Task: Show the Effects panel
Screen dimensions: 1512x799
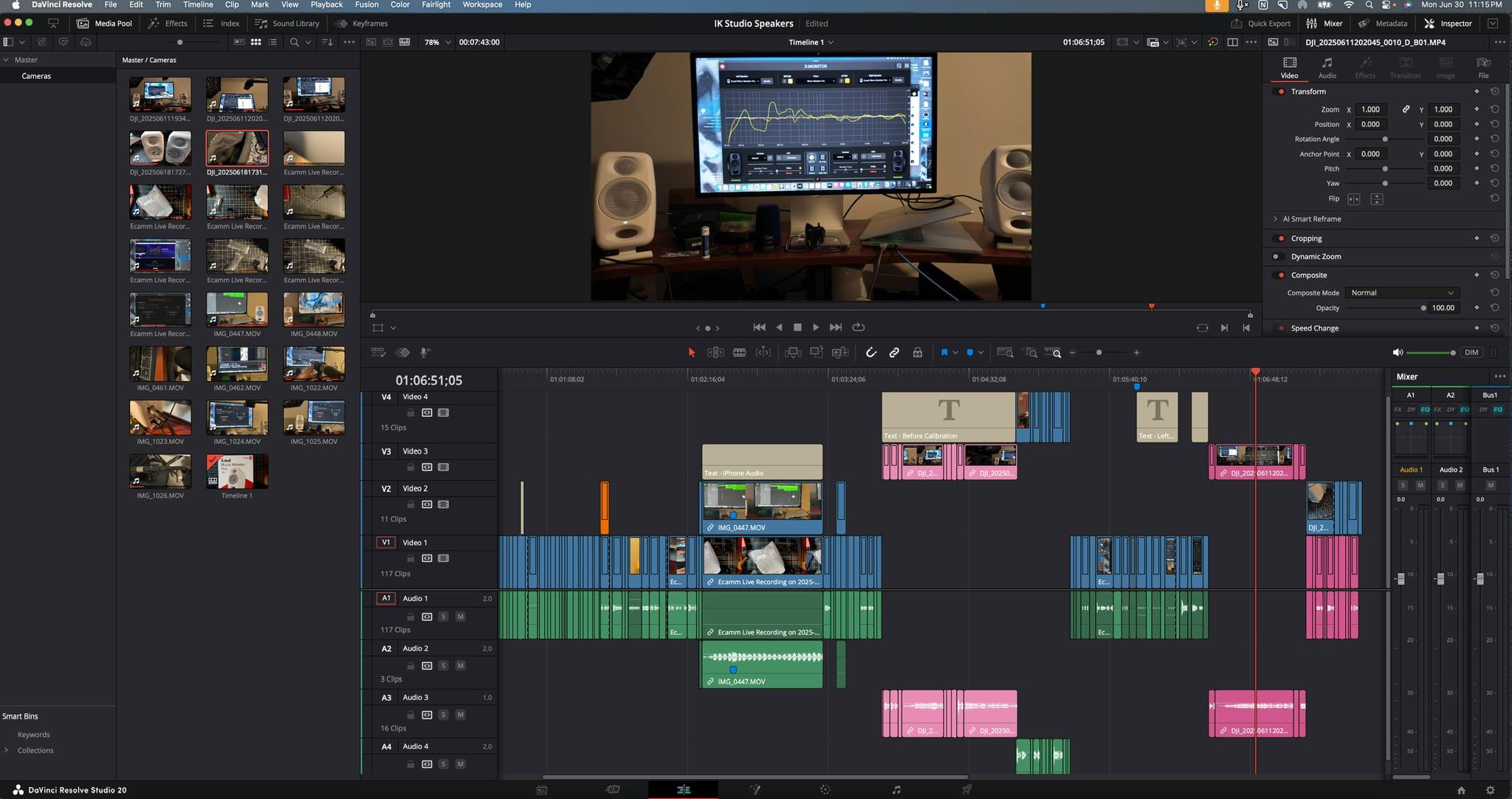Action: pos(168,24)
